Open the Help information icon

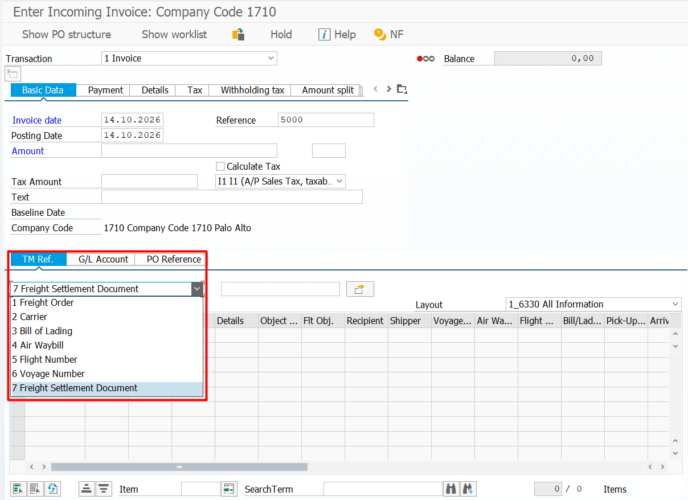click(x=324, y=34)
